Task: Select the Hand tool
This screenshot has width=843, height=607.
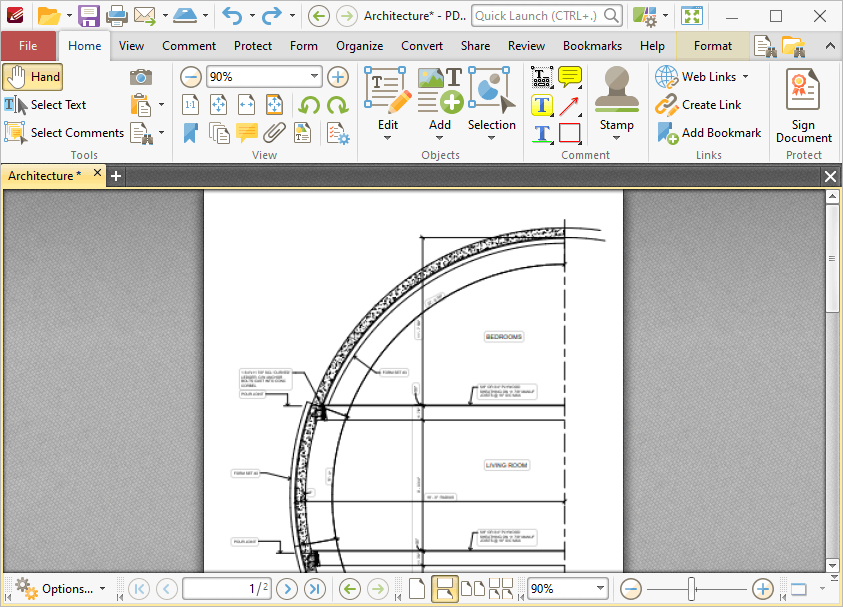Action: point(33,77)
